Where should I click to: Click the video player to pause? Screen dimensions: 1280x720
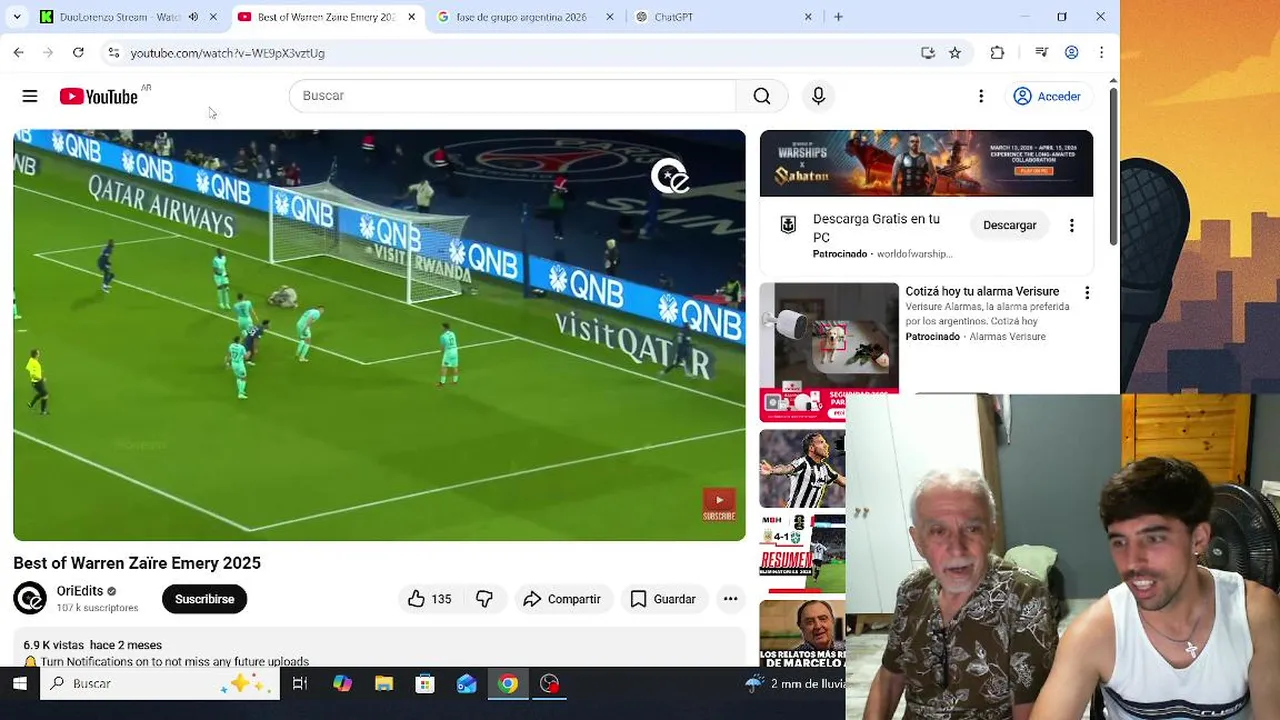click(x=379, y=335)
